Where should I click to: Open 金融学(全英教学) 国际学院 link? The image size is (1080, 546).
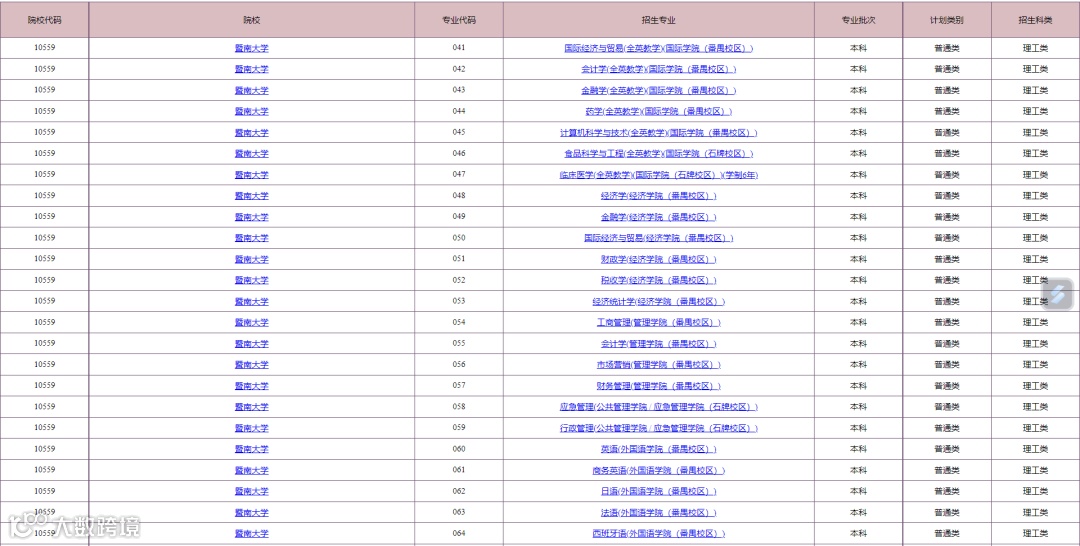tap(658, 90)
